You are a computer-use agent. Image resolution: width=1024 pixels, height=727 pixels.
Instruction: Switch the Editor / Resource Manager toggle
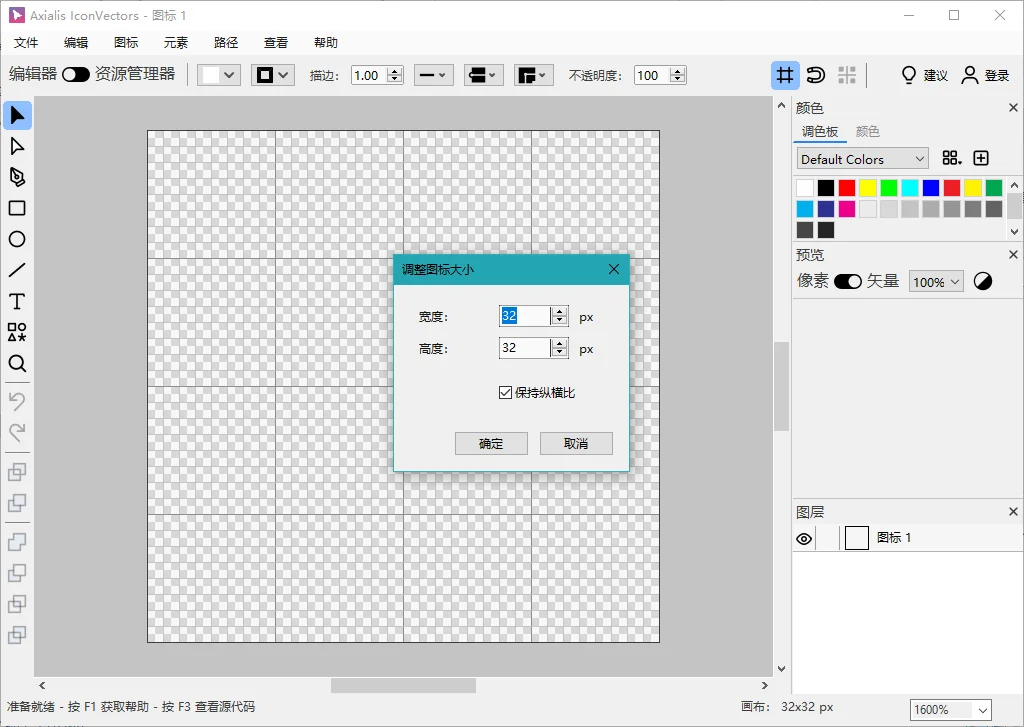76,74
